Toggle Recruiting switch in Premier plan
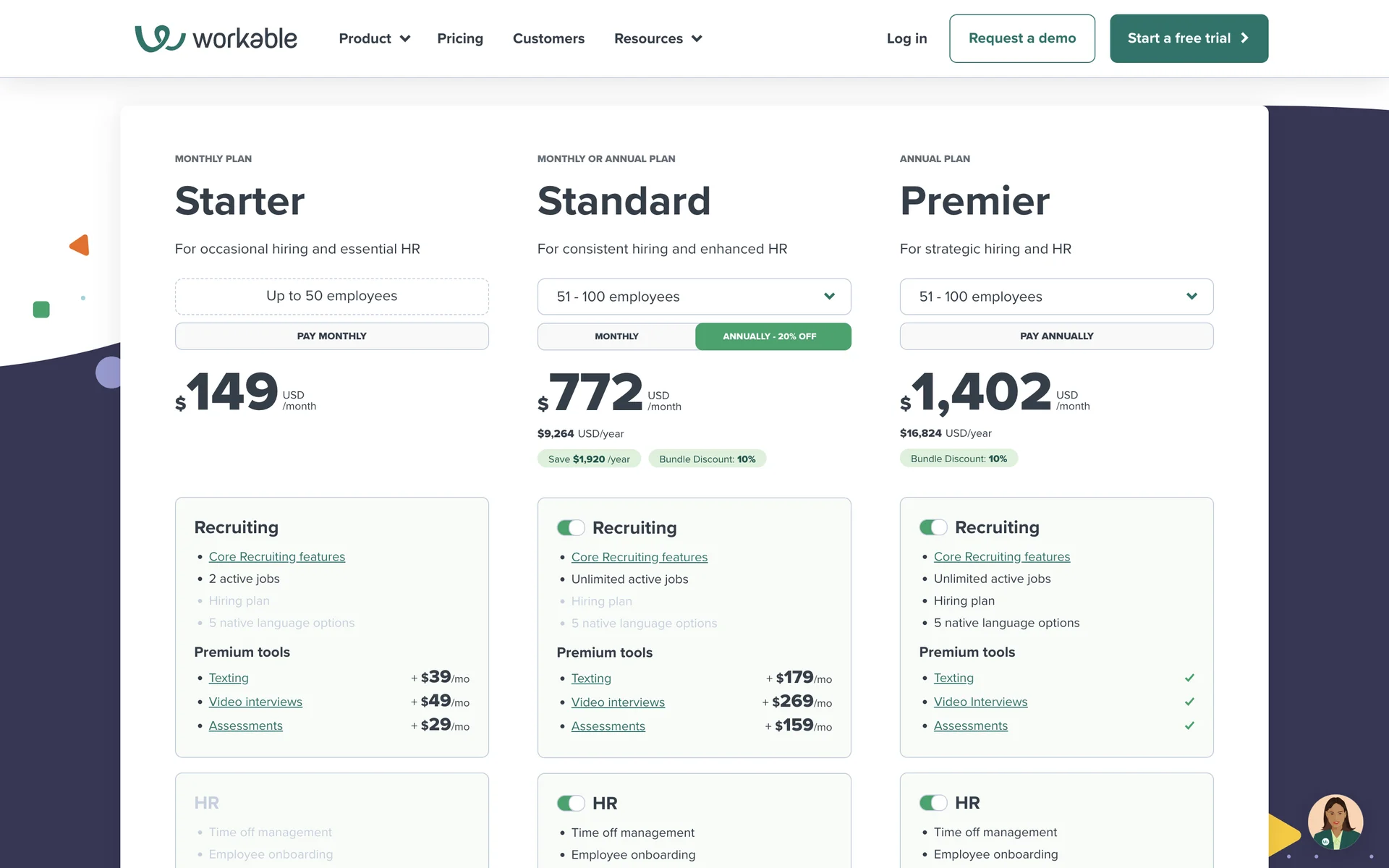Image resolution: width=1389 pixels, height=868 pixels. (933, 527)
